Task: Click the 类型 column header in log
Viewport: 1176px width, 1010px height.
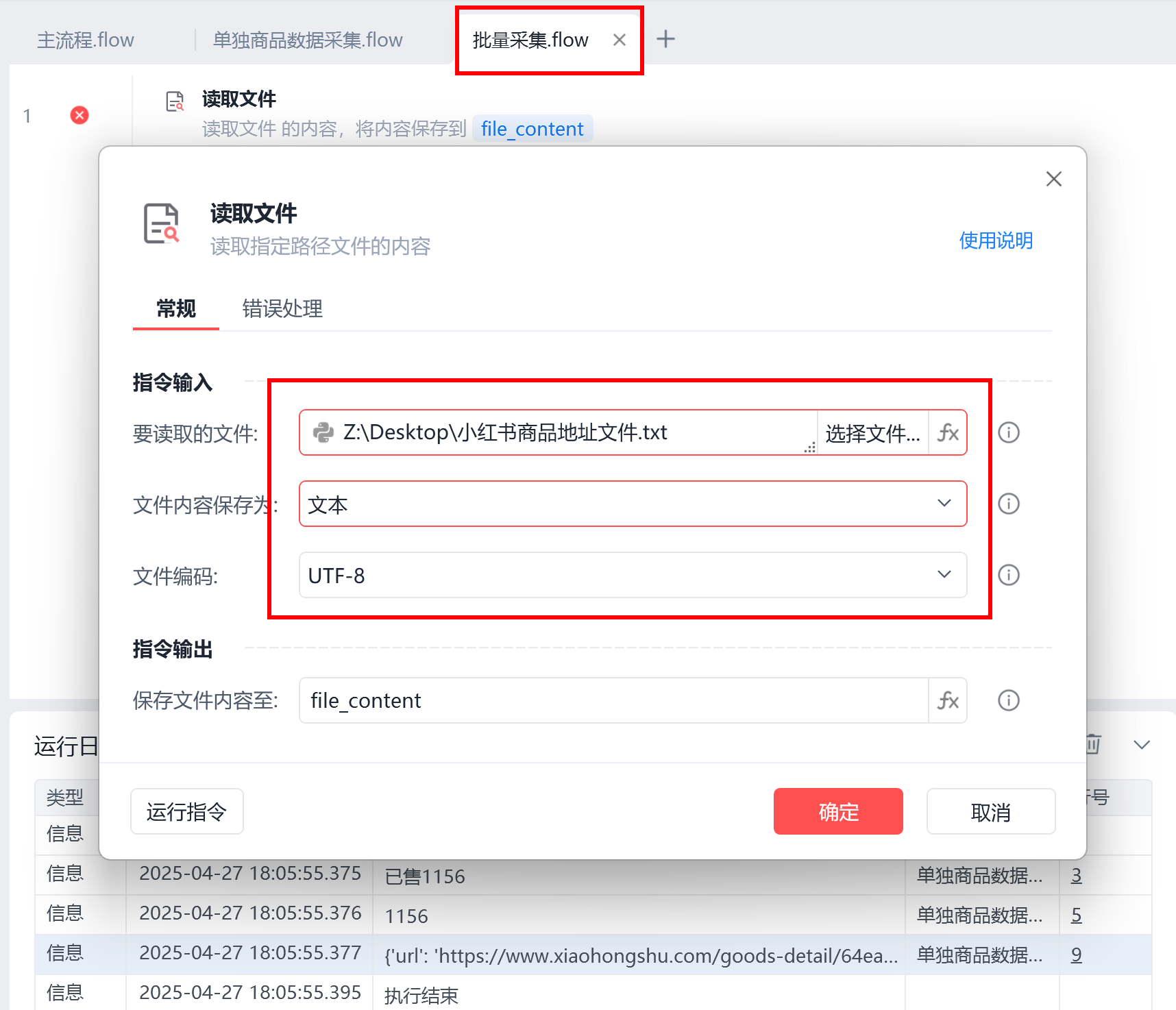Action: tap(65, 797)
